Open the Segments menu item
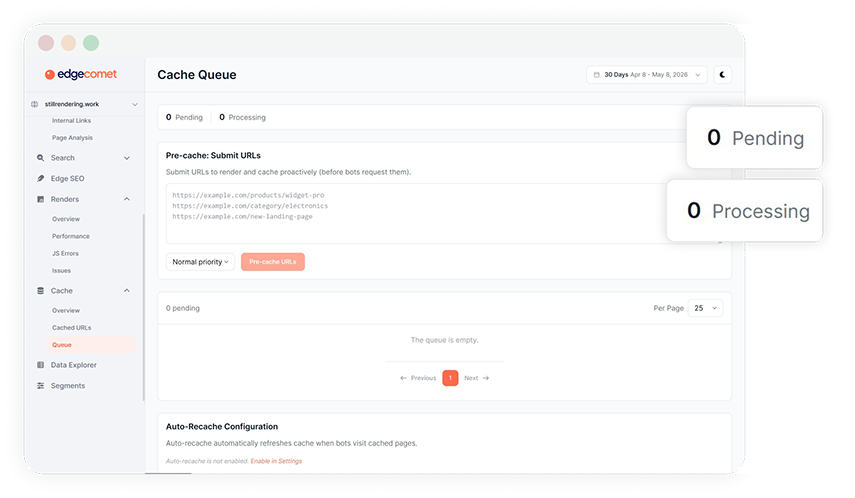This screenshot has height=498, width=855. (x=68, y=386)
